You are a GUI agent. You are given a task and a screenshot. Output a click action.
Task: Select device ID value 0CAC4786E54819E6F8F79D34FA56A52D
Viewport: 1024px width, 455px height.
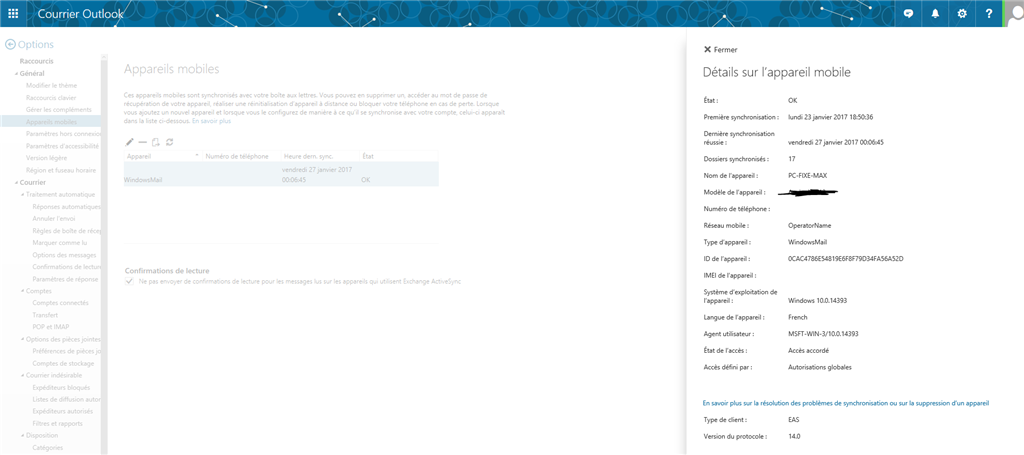(846, 259)
